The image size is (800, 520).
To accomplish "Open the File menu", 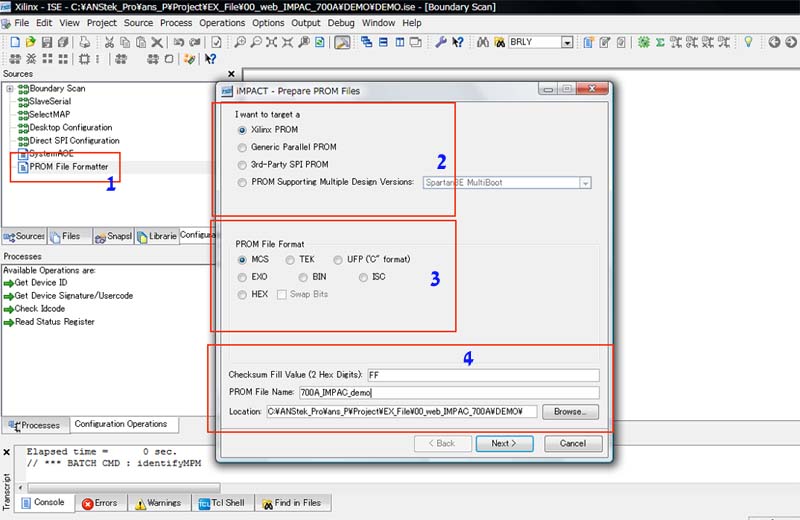I will (21, 23).
